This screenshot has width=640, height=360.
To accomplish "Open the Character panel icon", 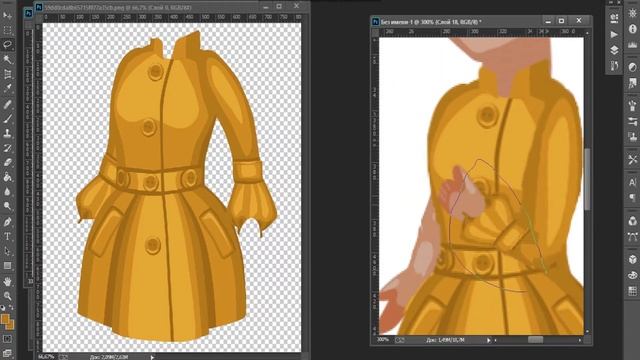I will tap(632, 182).
